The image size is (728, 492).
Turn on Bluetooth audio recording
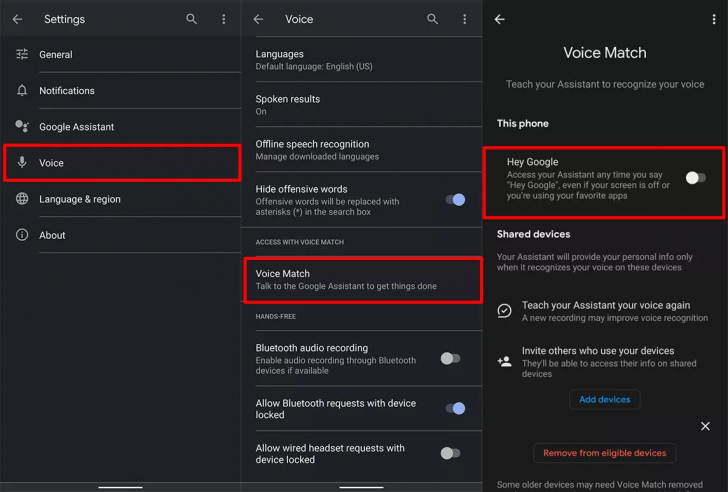click(x=451, y=358)
